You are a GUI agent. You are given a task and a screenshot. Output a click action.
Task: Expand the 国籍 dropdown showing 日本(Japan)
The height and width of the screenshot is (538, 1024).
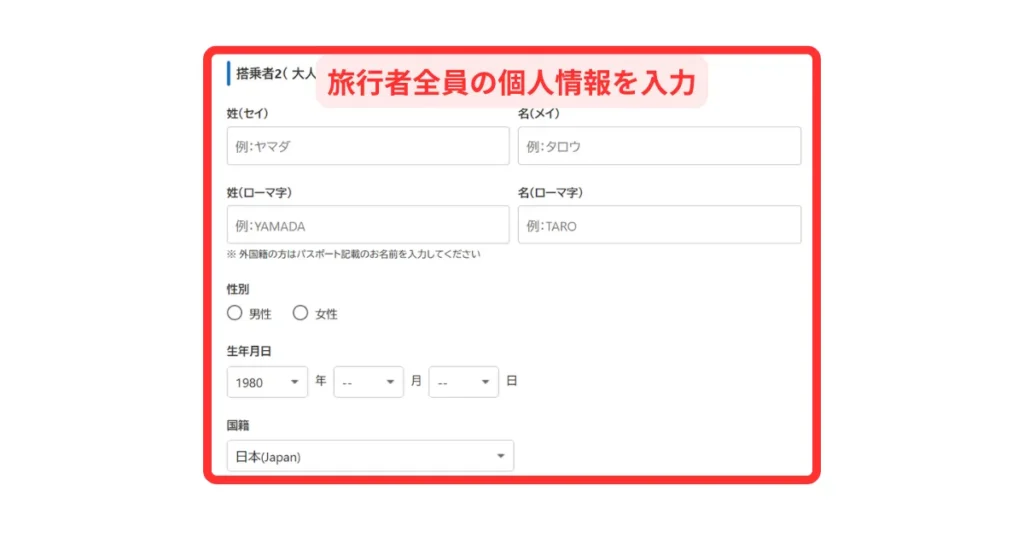(x=370, y=456)
